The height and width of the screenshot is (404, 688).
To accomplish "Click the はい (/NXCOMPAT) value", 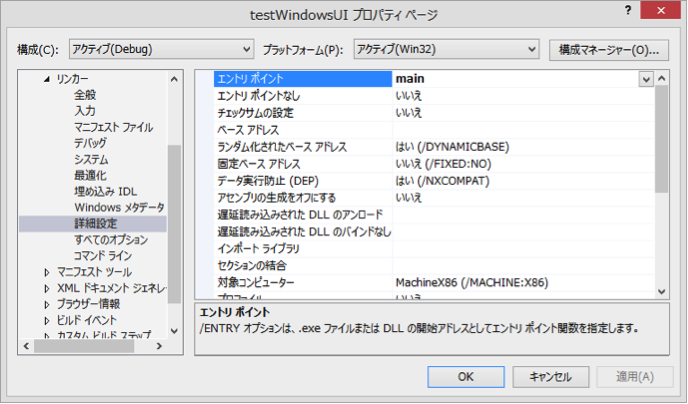I will [x=442, y=181].
